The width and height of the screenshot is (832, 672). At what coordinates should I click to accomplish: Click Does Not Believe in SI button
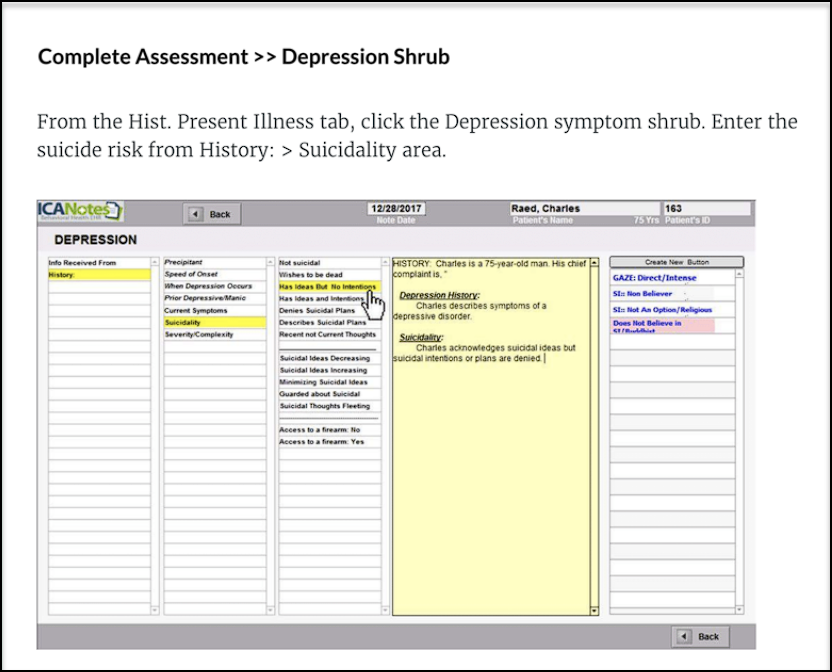[x=672, y=325]
